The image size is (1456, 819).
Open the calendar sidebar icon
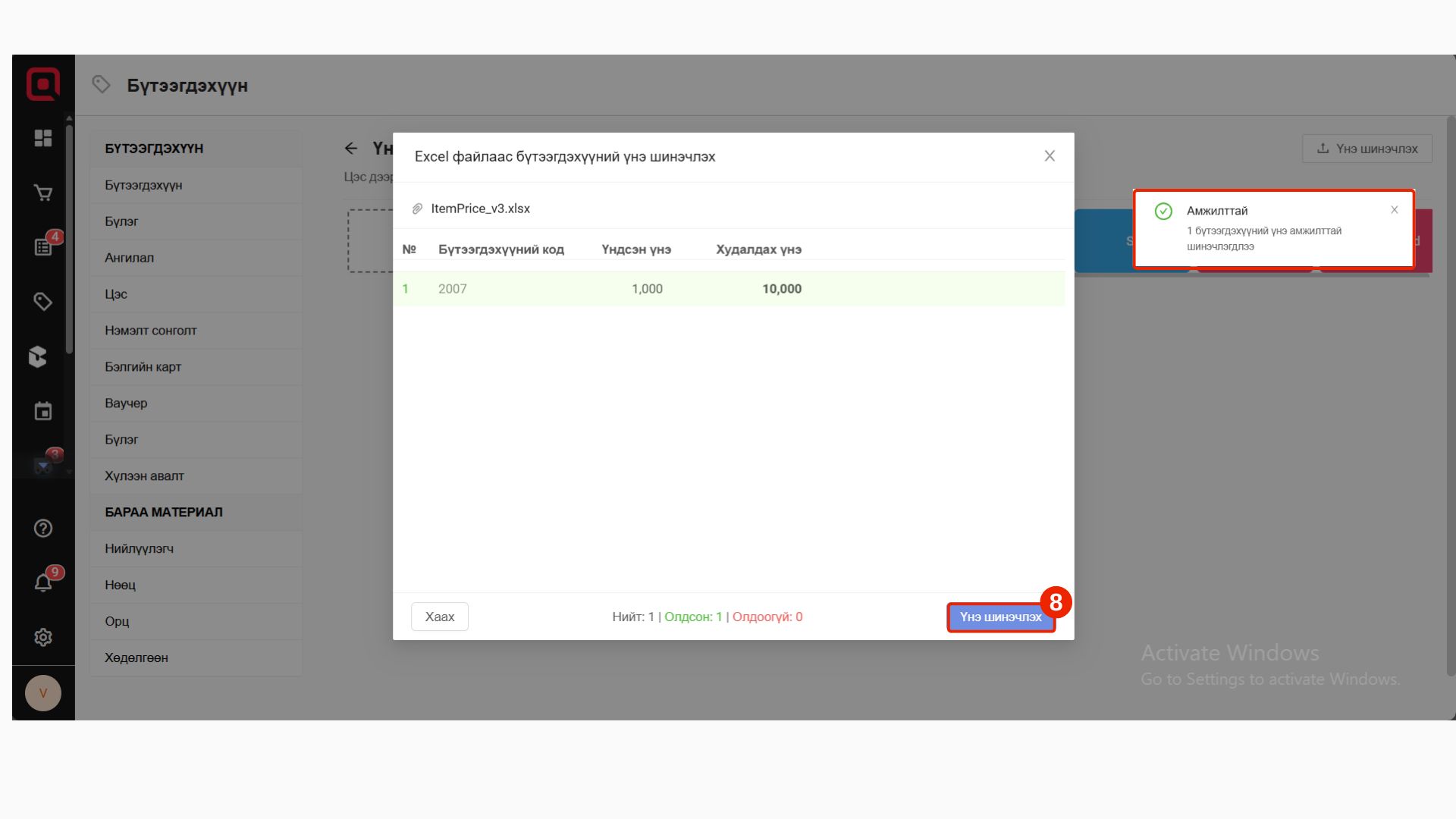coord(43,412)
